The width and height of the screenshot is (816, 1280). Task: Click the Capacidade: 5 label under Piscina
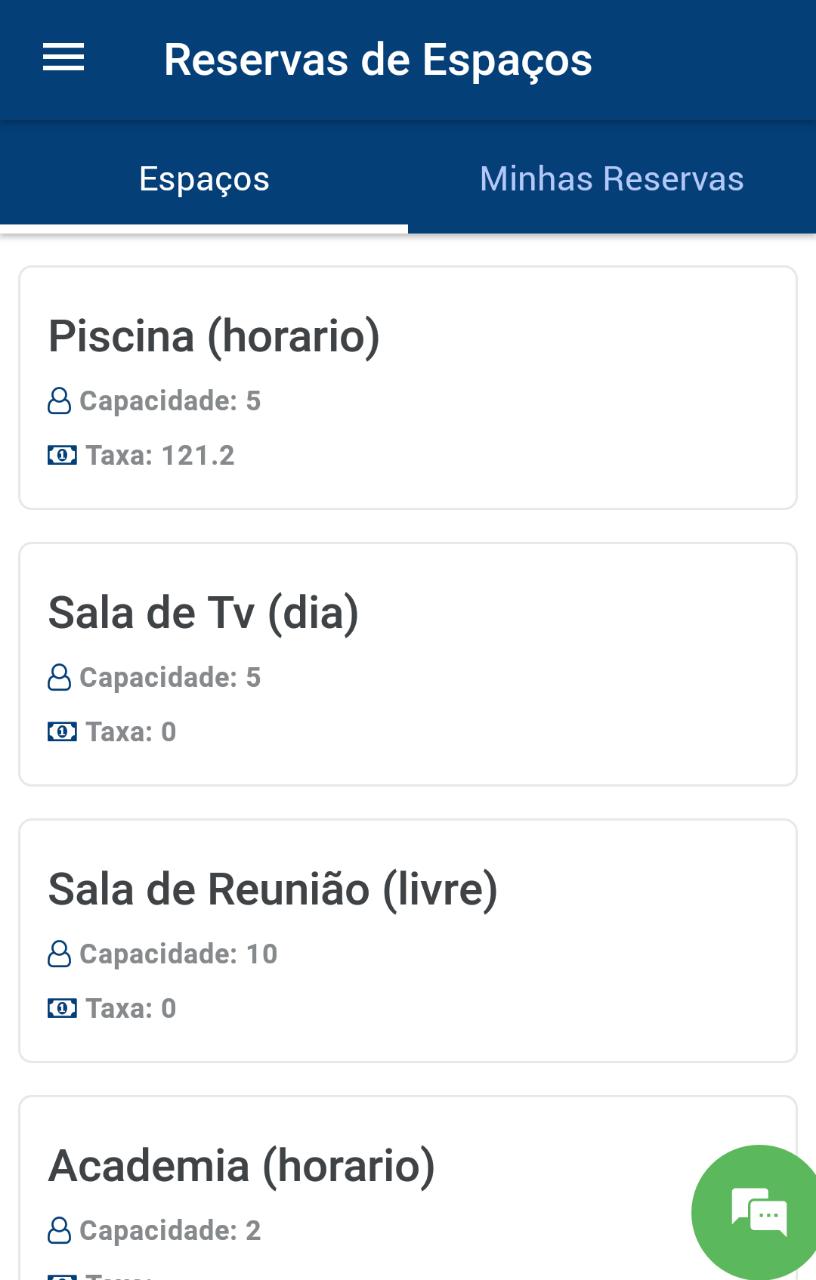click(x=170, y=401)
